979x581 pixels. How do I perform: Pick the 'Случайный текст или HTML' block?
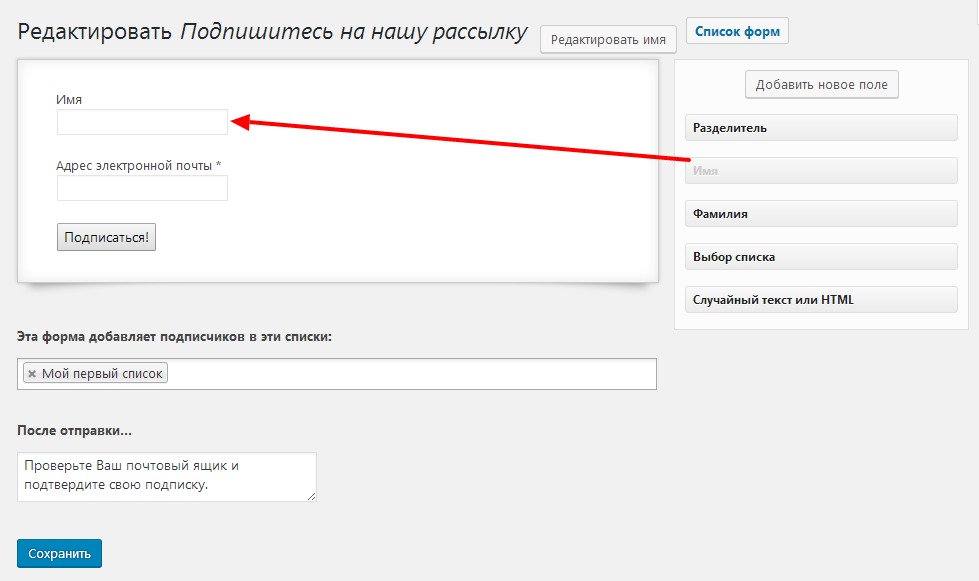point(821,300)
